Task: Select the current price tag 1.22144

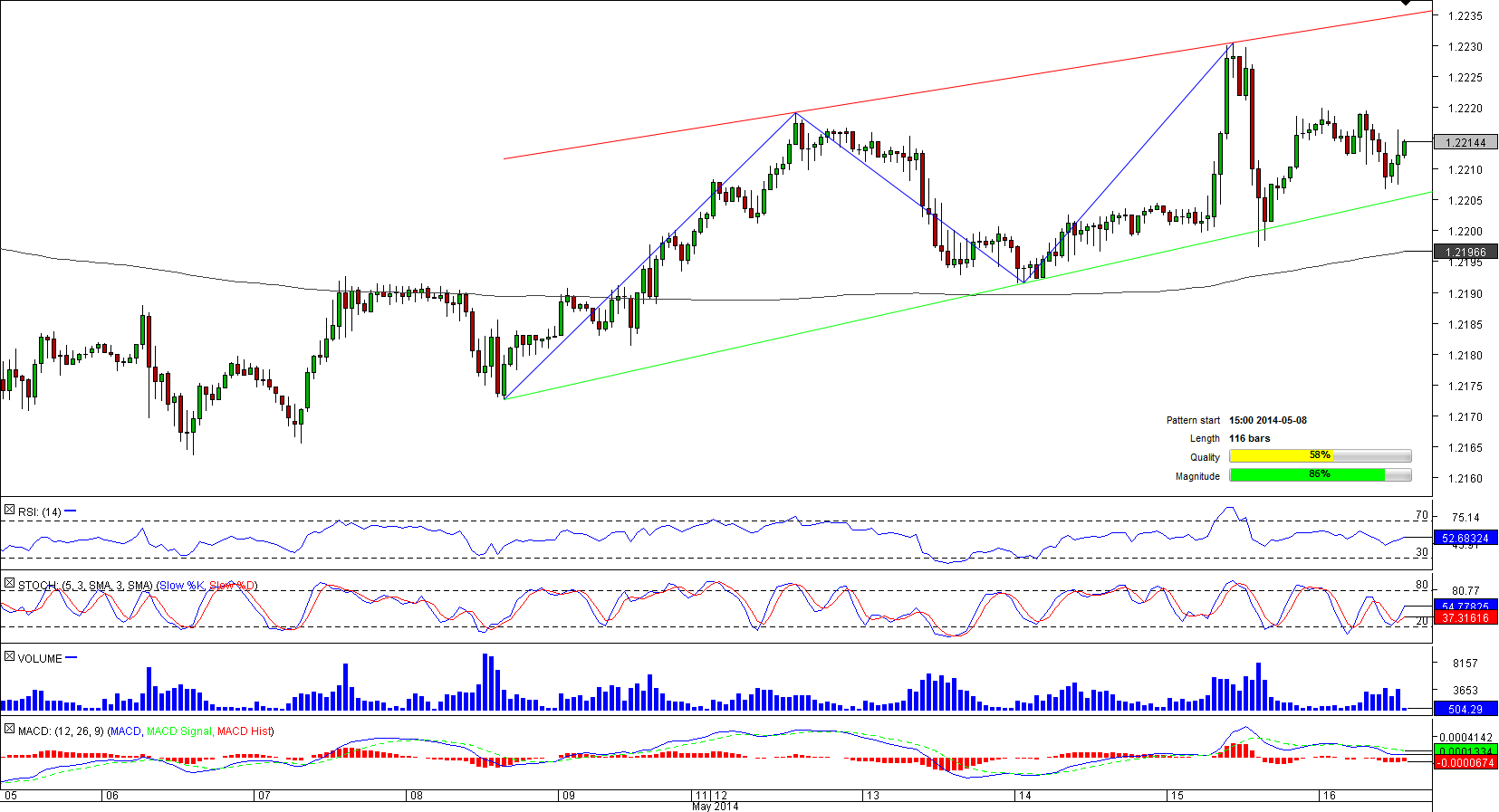Action: pos(1465,142)
